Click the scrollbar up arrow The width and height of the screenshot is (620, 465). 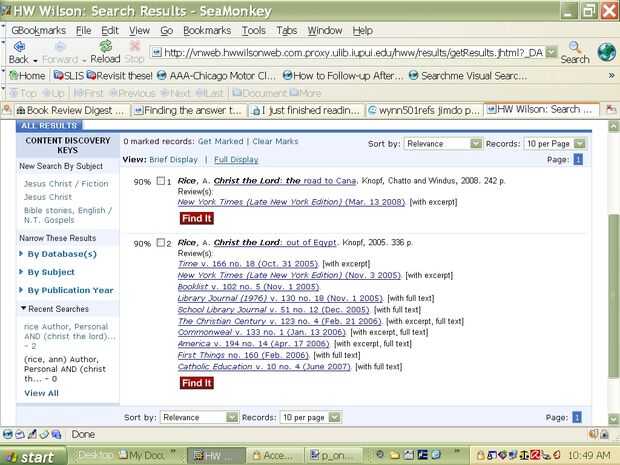(x=614, y=126)
